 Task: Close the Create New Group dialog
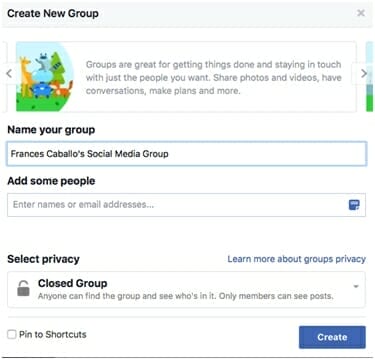coord(361,13)
